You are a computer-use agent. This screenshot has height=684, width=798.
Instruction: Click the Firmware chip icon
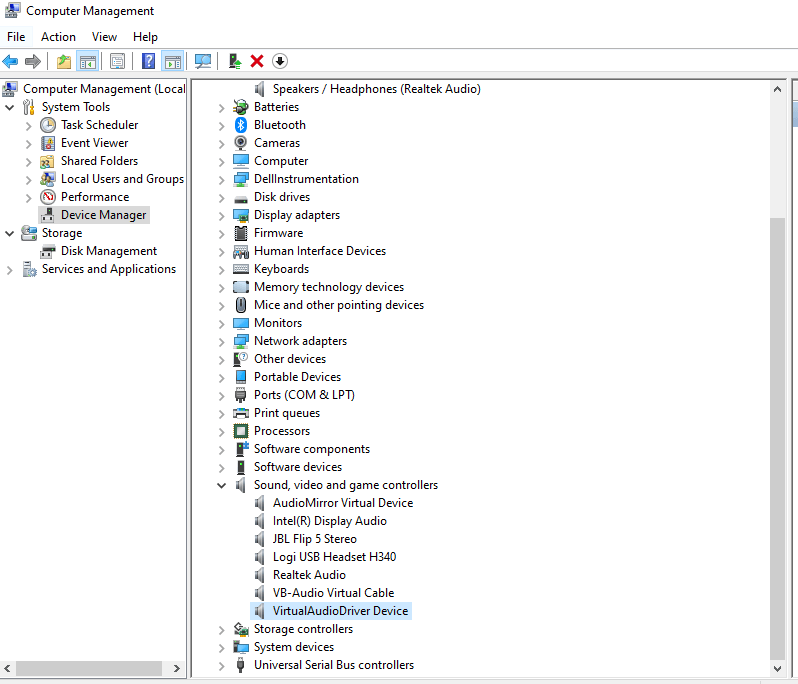tap(241, 233)
